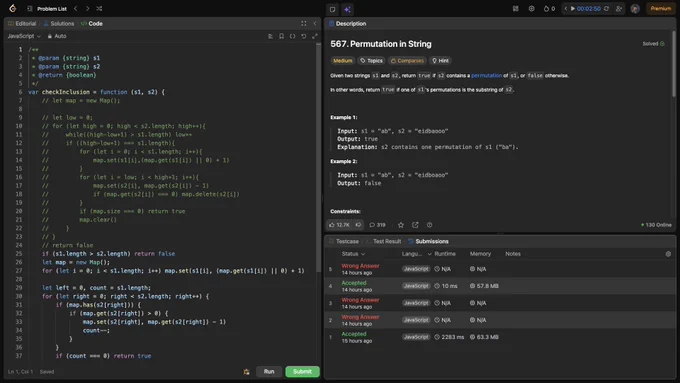The width and height of the screenshot is (680, 383).
Task: Reset the timer with refresh icon
Action: (x=606, y=9)
